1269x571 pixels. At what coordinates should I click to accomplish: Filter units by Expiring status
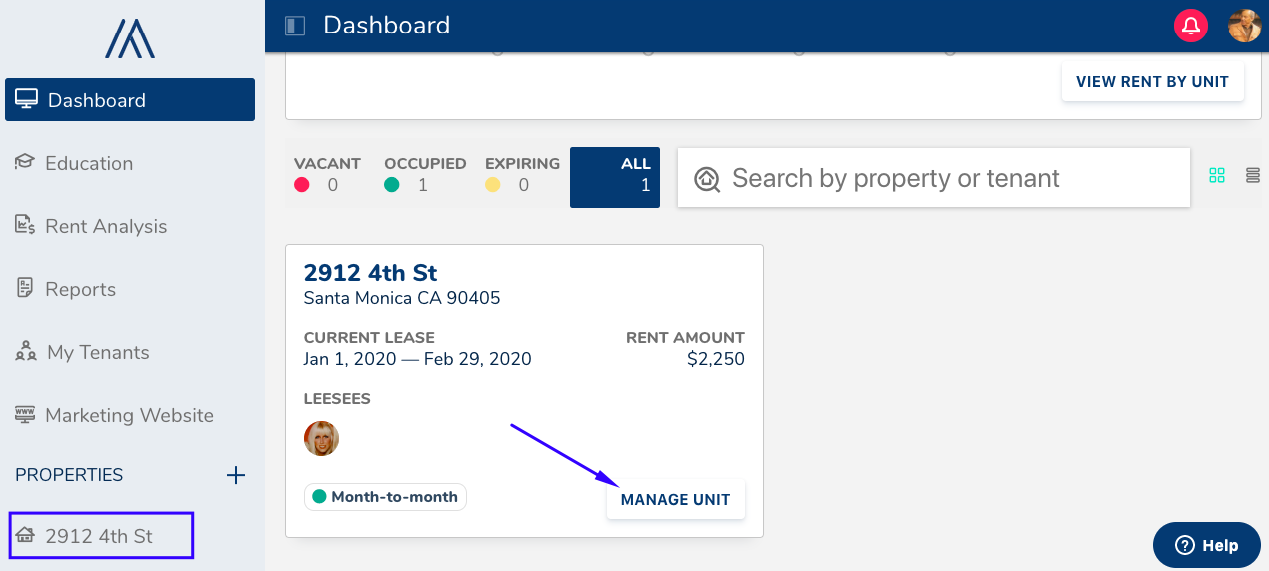(521, 175)
